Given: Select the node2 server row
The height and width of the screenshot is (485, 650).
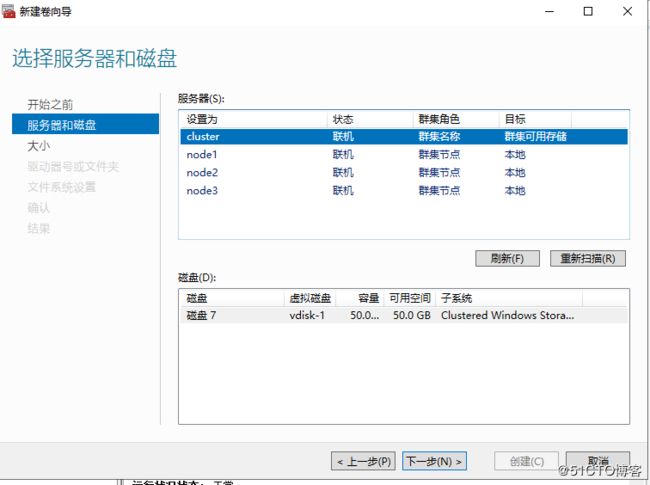Looking at the screenshot, I should coord(404,172).
